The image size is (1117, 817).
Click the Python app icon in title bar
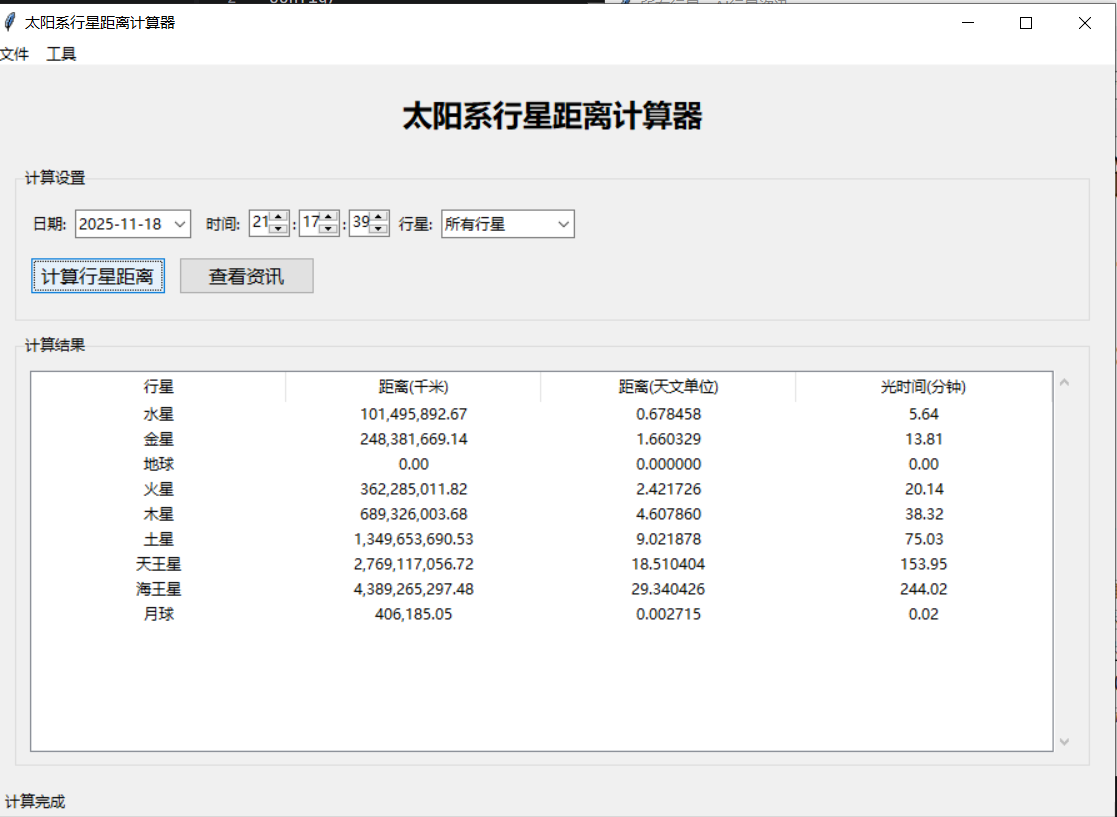10,21
